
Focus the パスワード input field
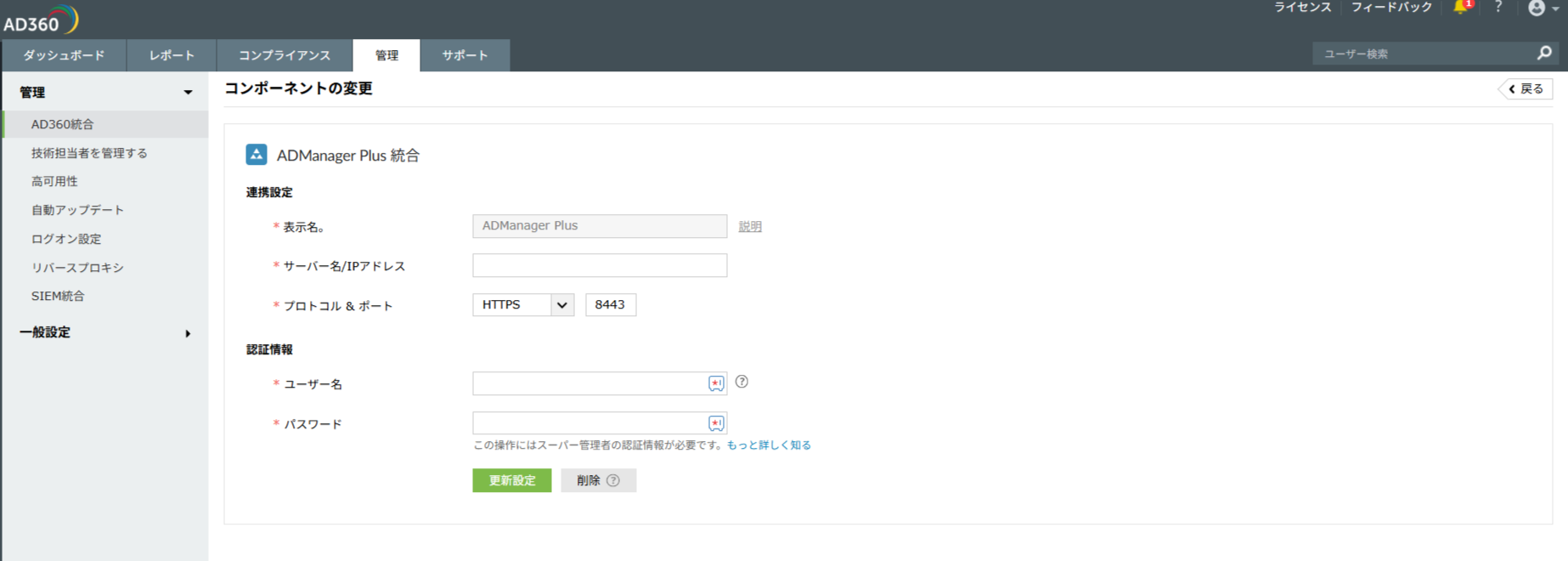(x=600, y=423)
